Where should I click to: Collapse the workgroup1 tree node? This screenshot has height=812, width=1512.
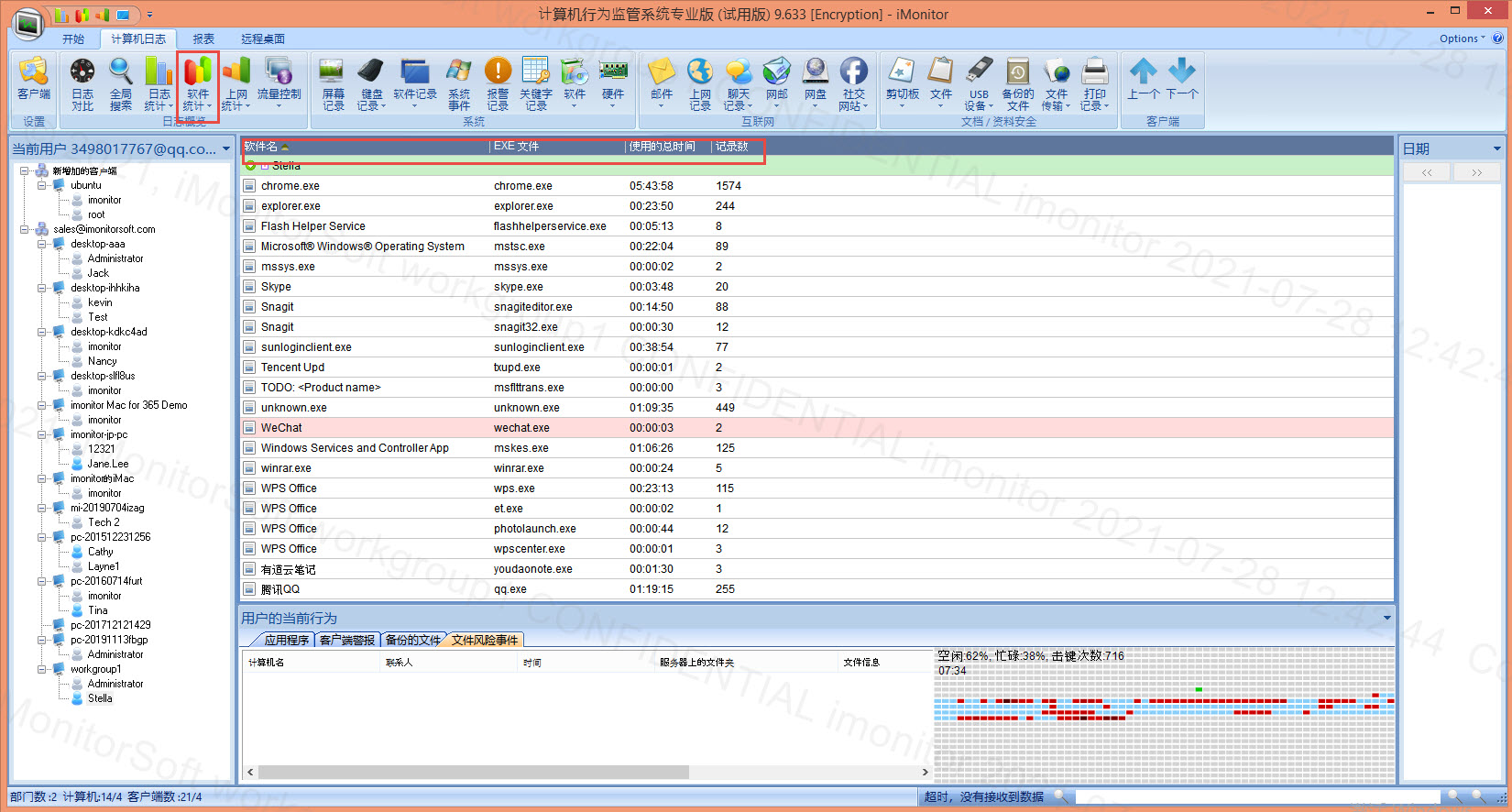pyautogui.click(x=42, y=669)
